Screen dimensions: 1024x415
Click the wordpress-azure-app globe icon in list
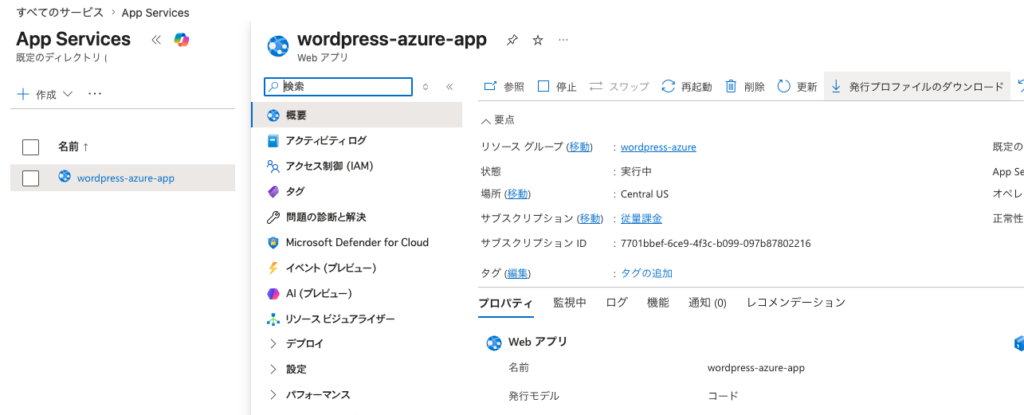coord(64,176)
